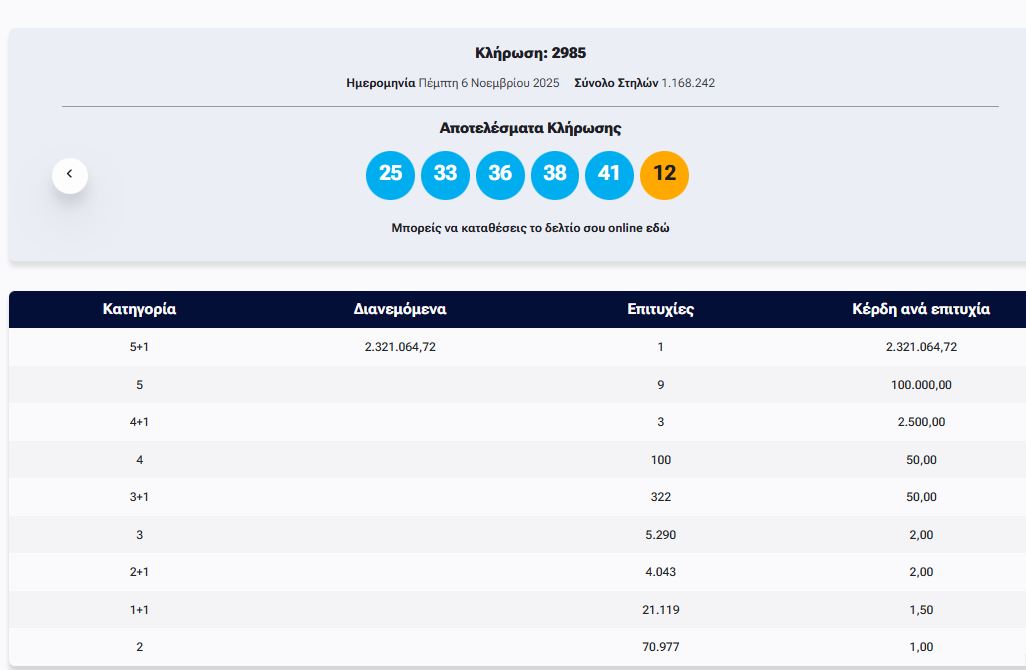Select the 4+1 category row label
Viewport: 1026px width, 670px height.
139,422
